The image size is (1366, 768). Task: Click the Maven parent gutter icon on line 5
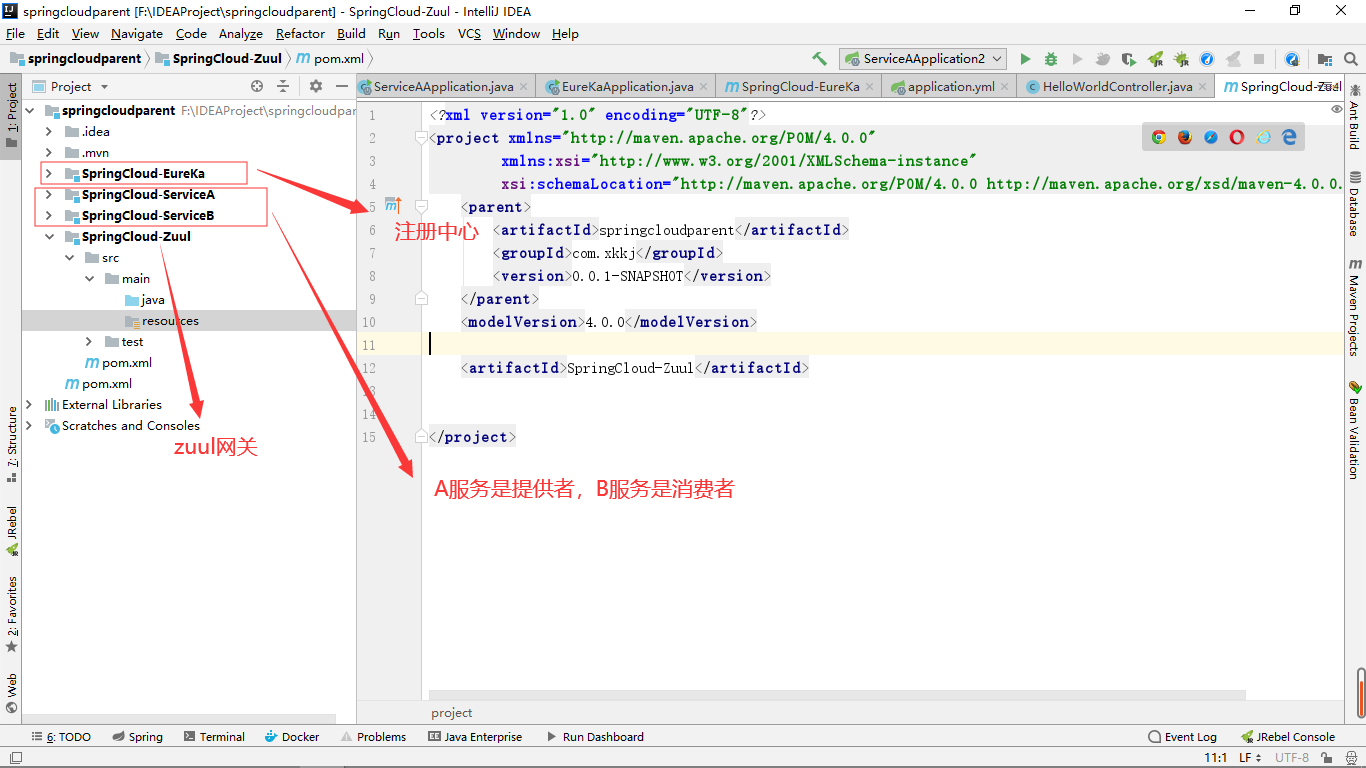[x=392, y=206]
